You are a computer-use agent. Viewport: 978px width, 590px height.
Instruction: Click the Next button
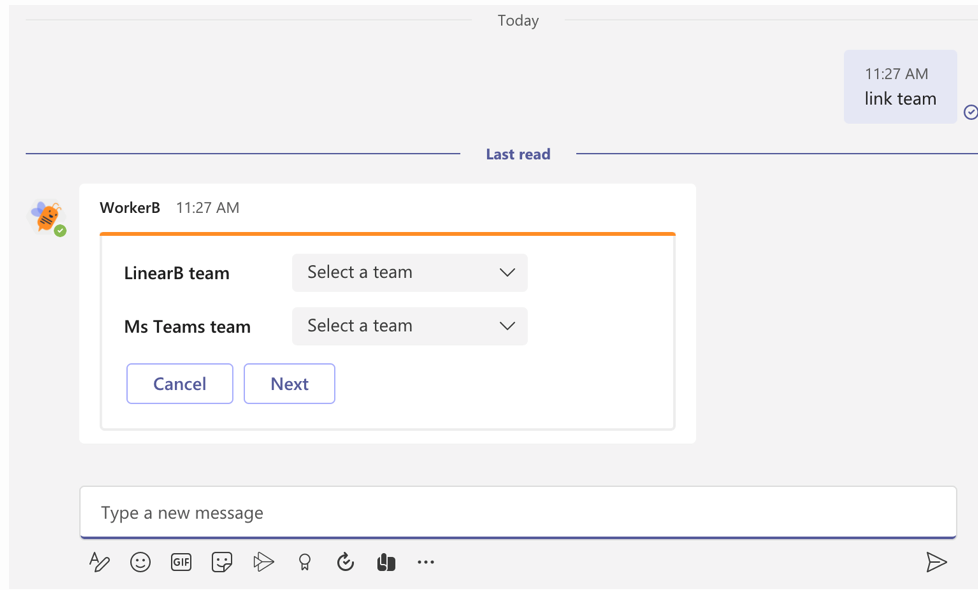point(289,384)
